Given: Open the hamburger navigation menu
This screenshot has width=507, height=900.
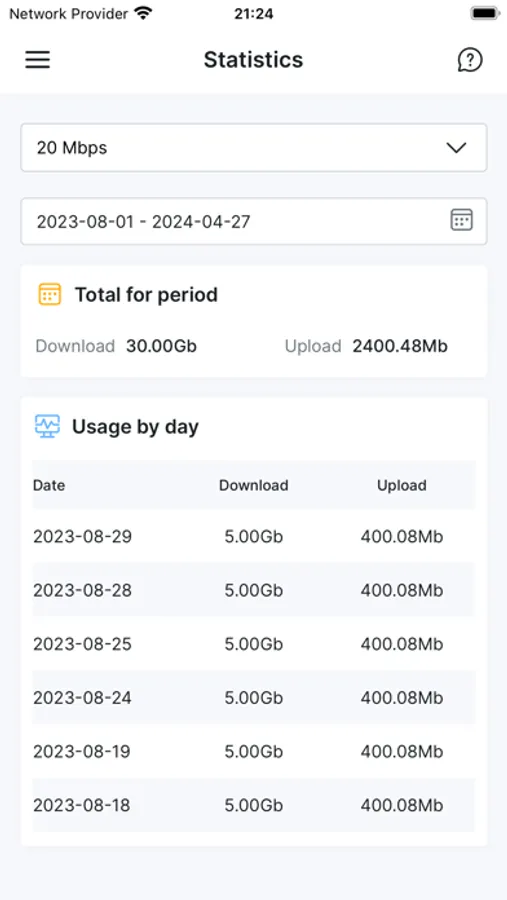Looking at the screenshot, I should click(x=37, y=60).
